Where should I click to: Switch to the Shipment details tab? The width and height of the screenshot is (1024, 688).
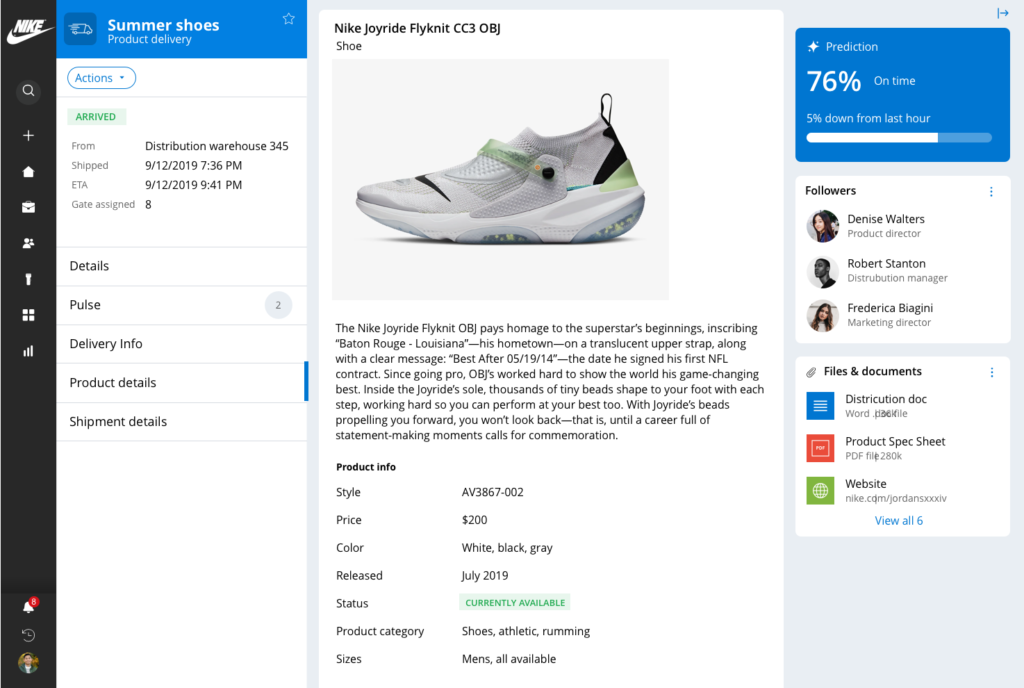[x=182, y=422]
